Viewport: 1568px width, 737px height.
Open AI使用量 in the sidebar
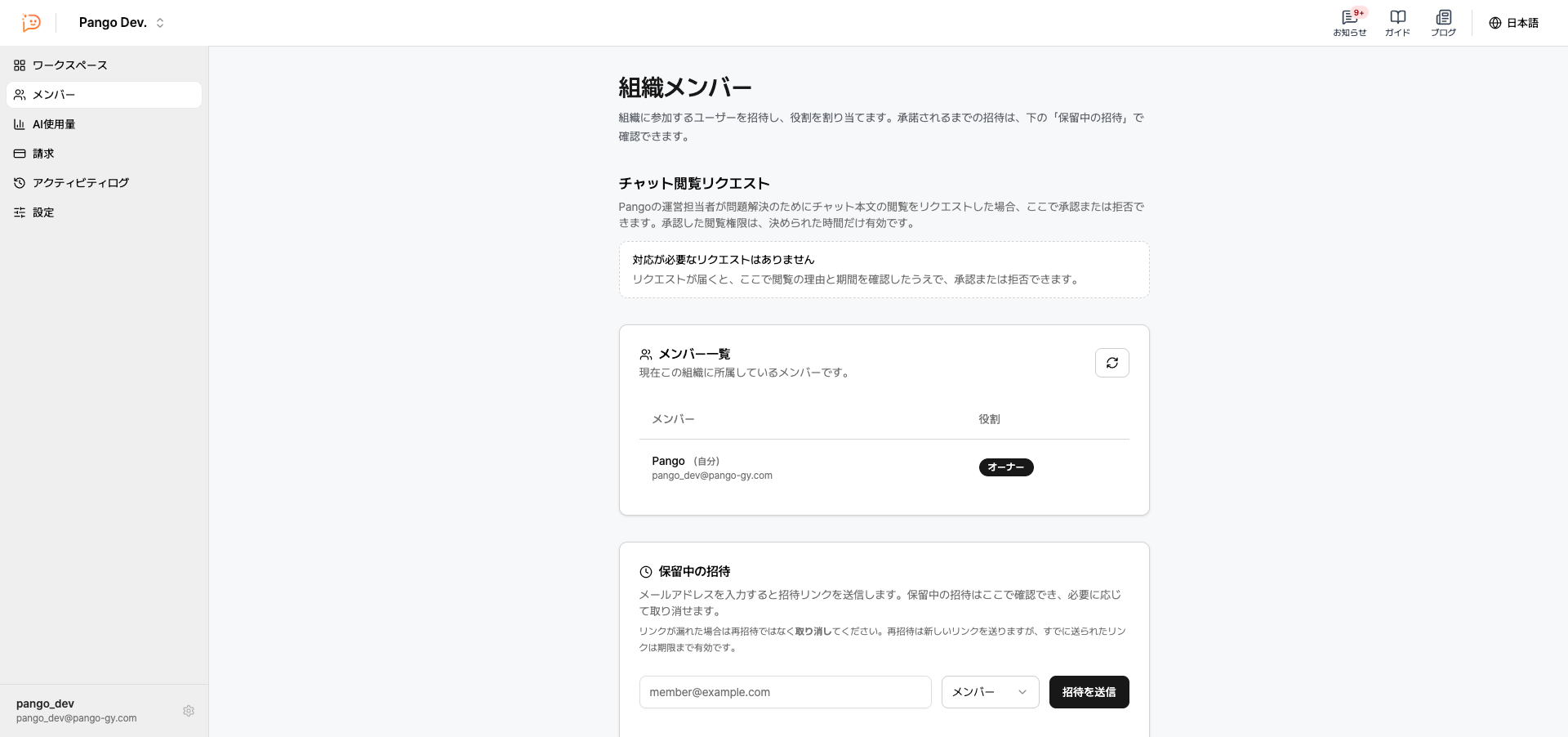click(104, 124)
